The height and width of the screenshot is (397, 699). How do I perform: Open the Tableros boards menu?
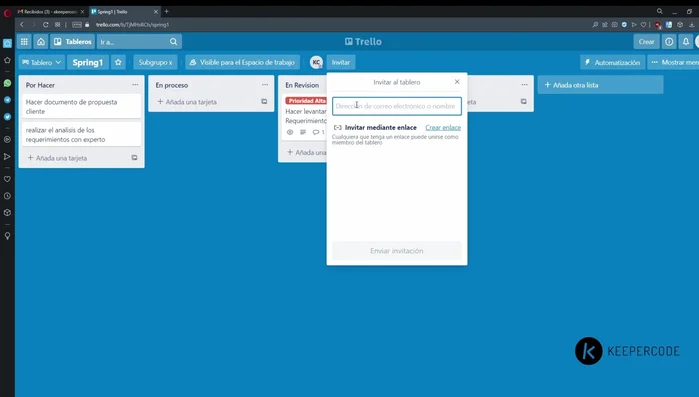click(72, 41)
